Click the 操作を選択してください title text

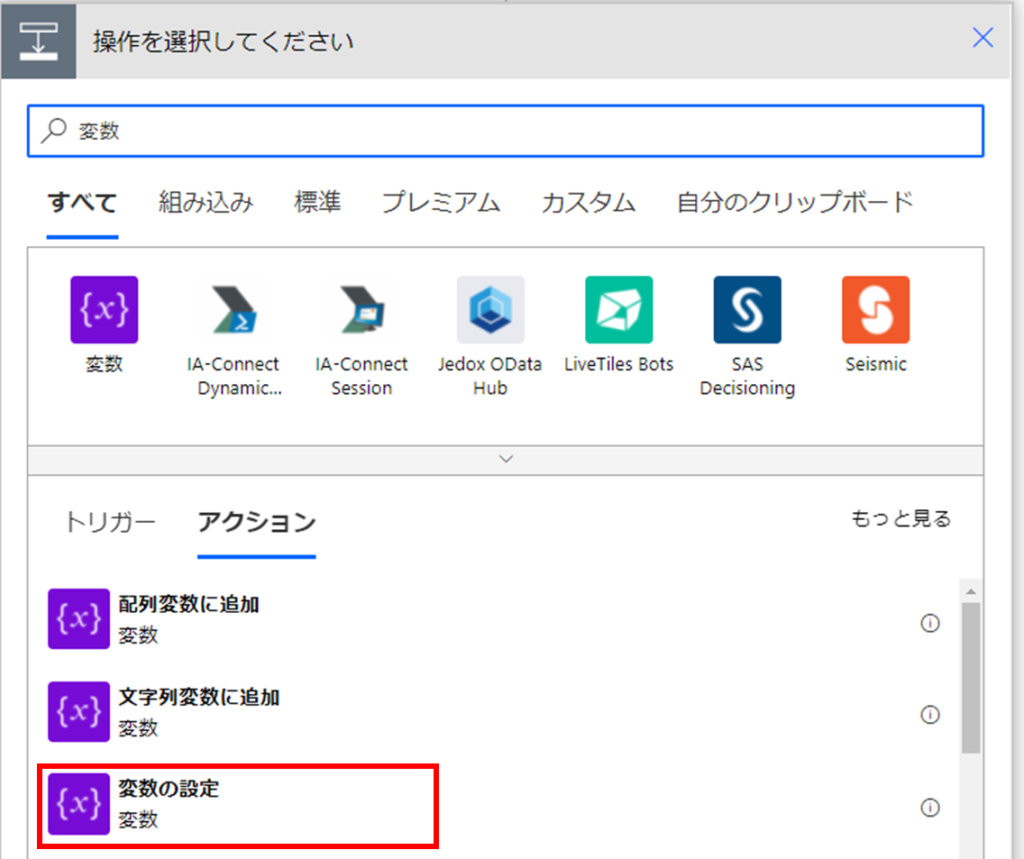coord(223,41)
